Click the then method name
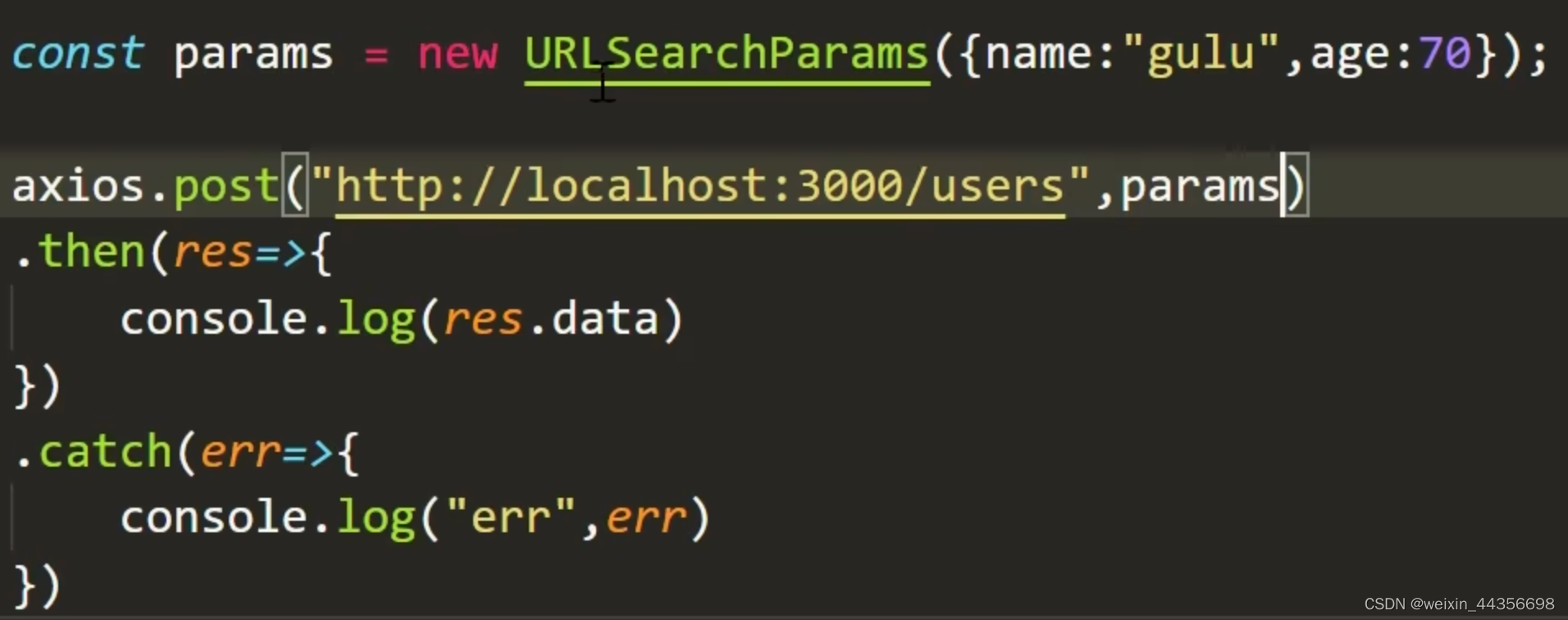The height and width of the screenshot is (620, 1568). 92,251
